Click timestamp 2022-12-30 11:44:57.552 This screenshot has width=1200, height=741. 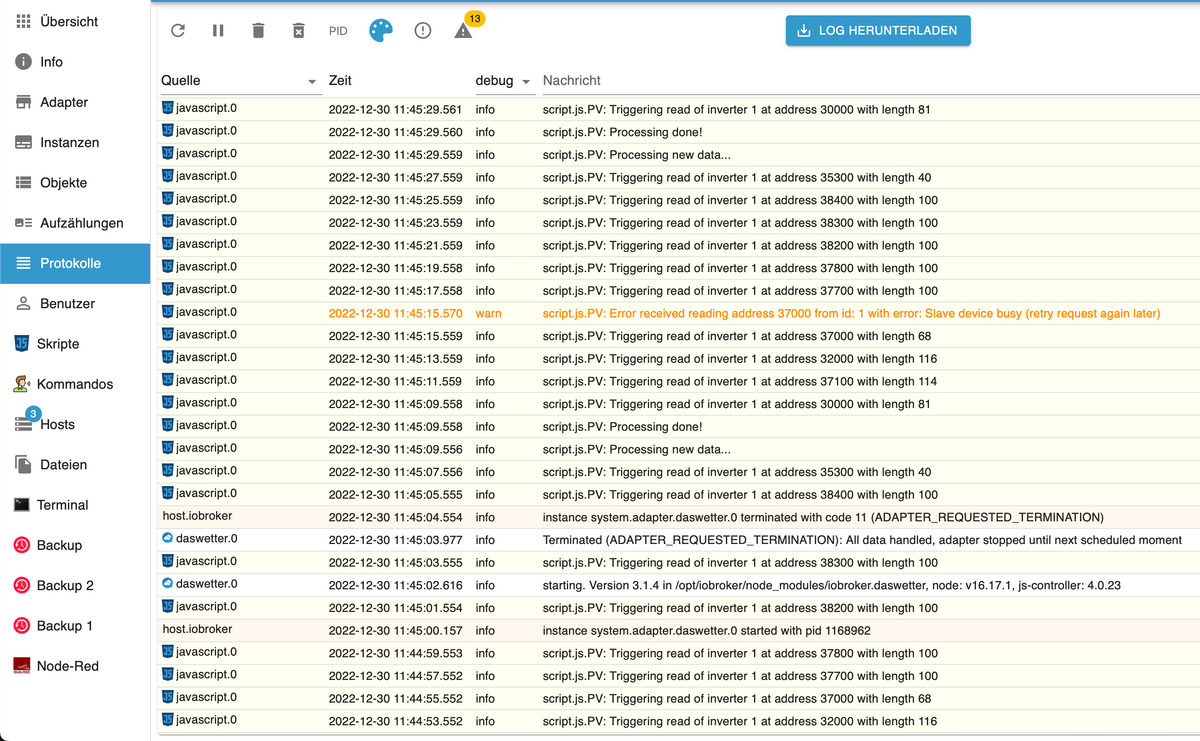coord(396,676)
